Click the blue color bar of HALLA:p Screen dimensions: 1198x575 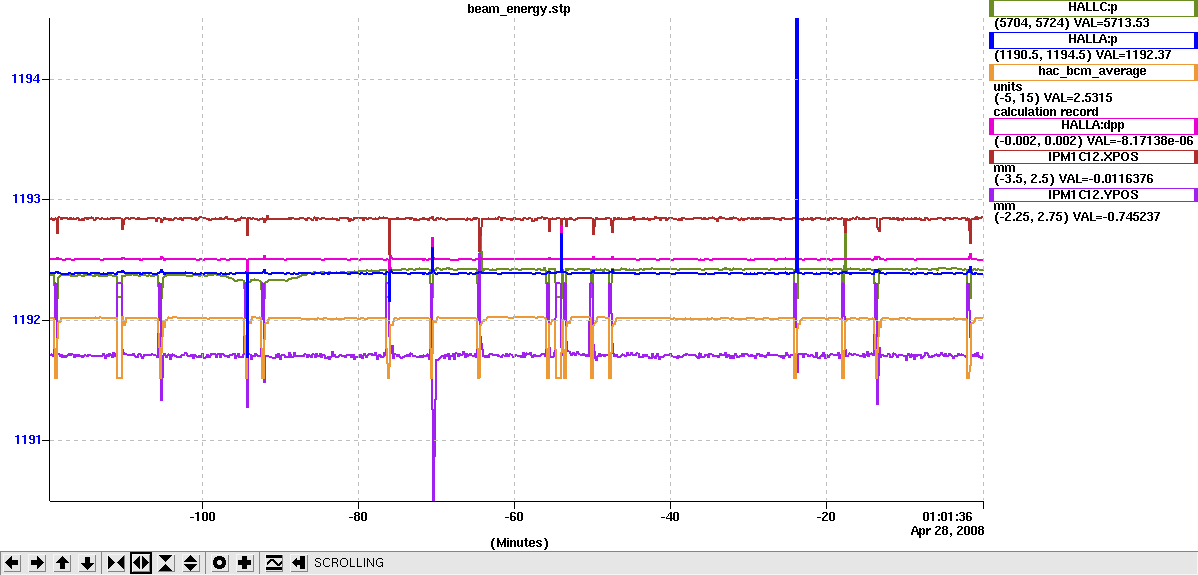pyautogui.click(x=992, y=40)
